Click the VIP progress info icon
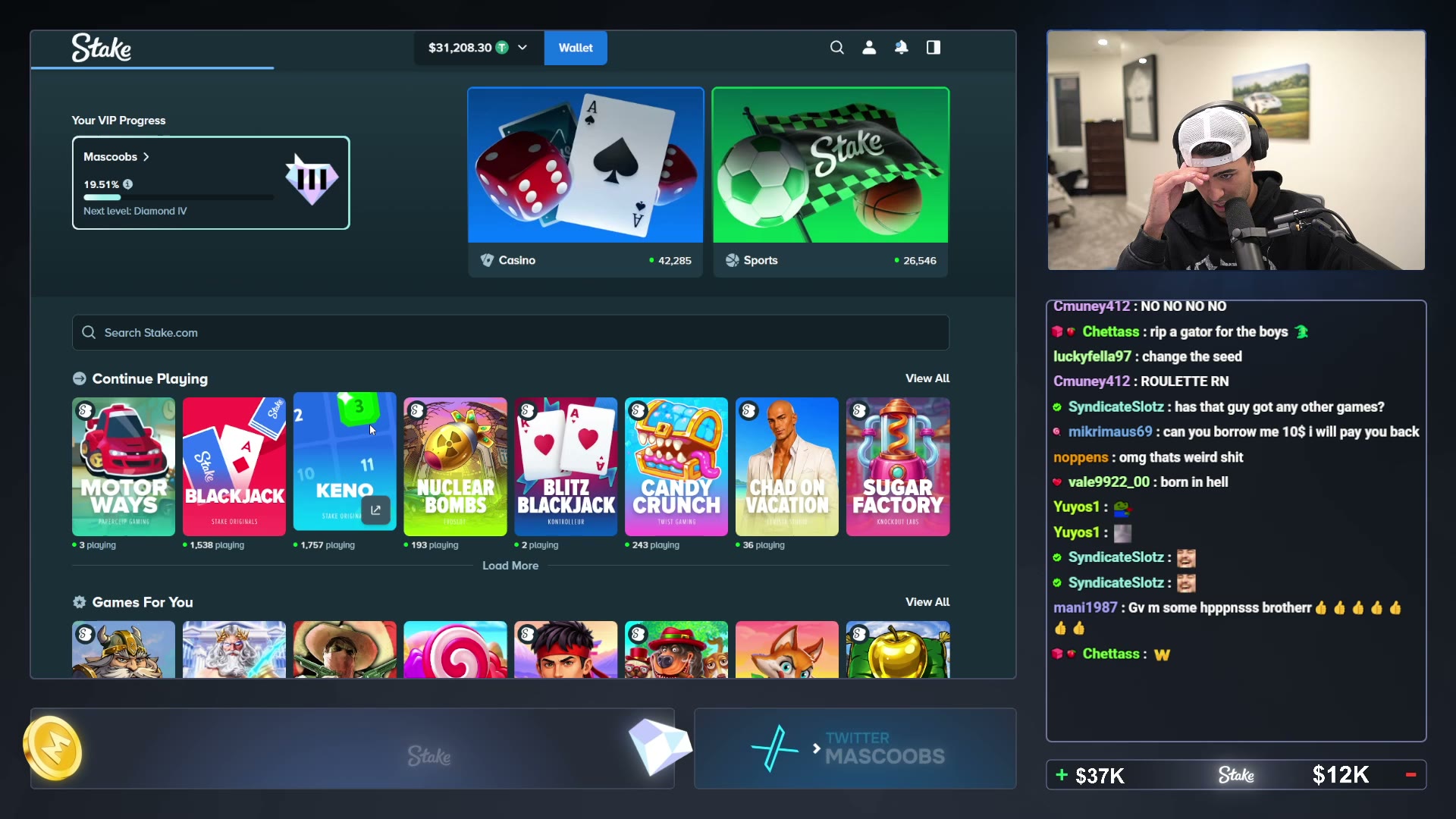 coord(128,184)
